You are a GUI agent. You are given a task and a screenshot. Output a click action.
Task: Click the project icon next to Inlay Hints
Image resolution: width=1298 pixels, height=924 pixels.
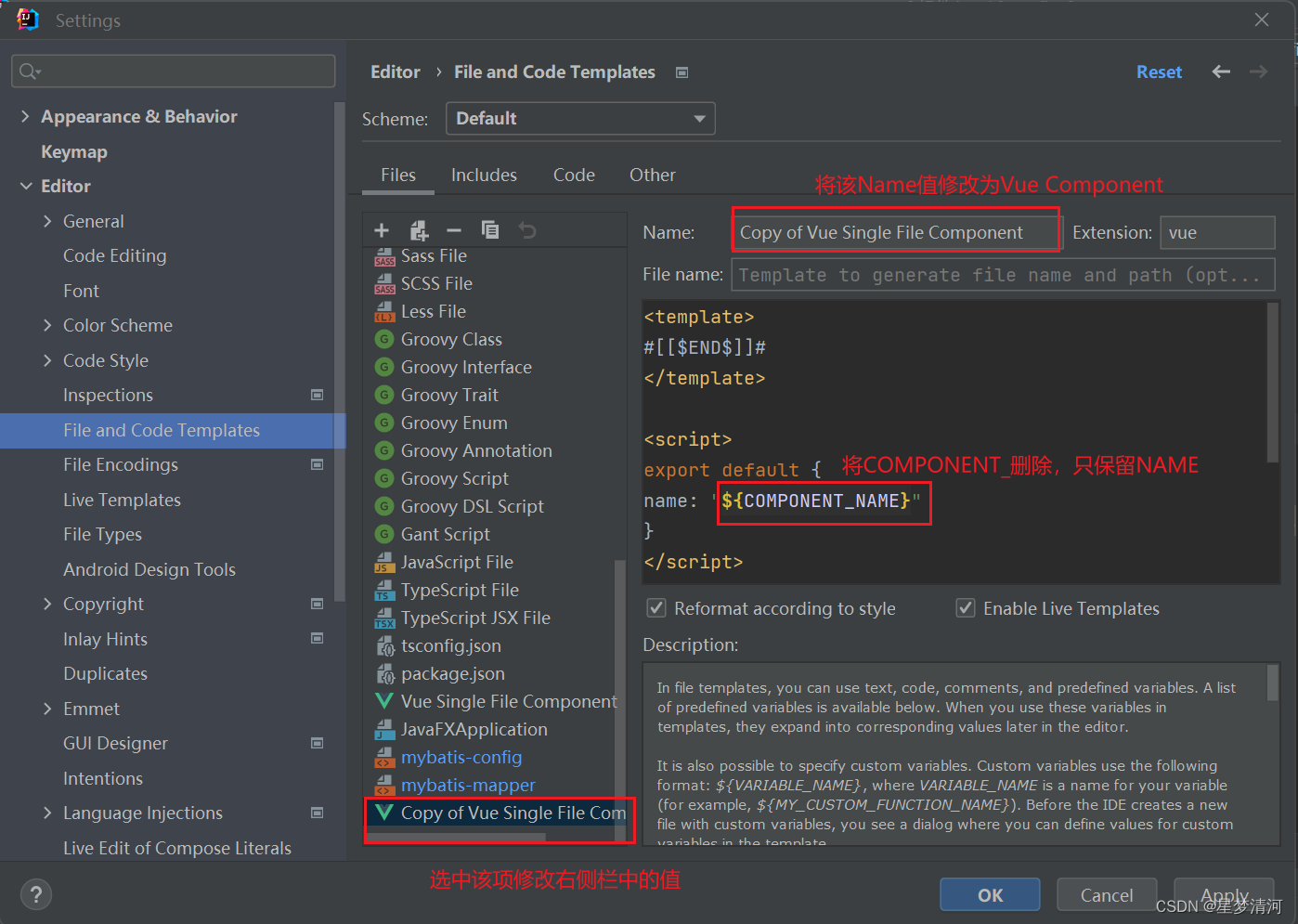(317, 639)
